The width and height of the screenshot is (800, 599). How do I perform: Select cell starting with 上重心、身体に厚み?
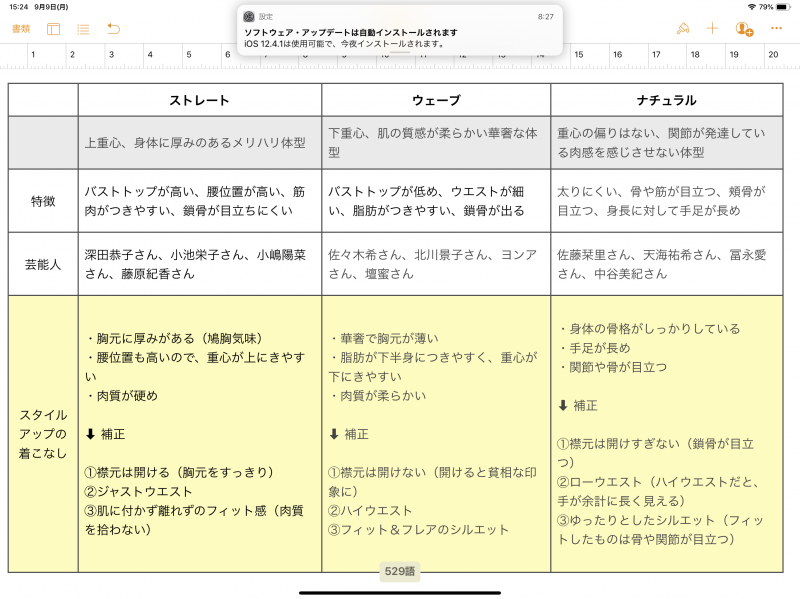[200, 143]
